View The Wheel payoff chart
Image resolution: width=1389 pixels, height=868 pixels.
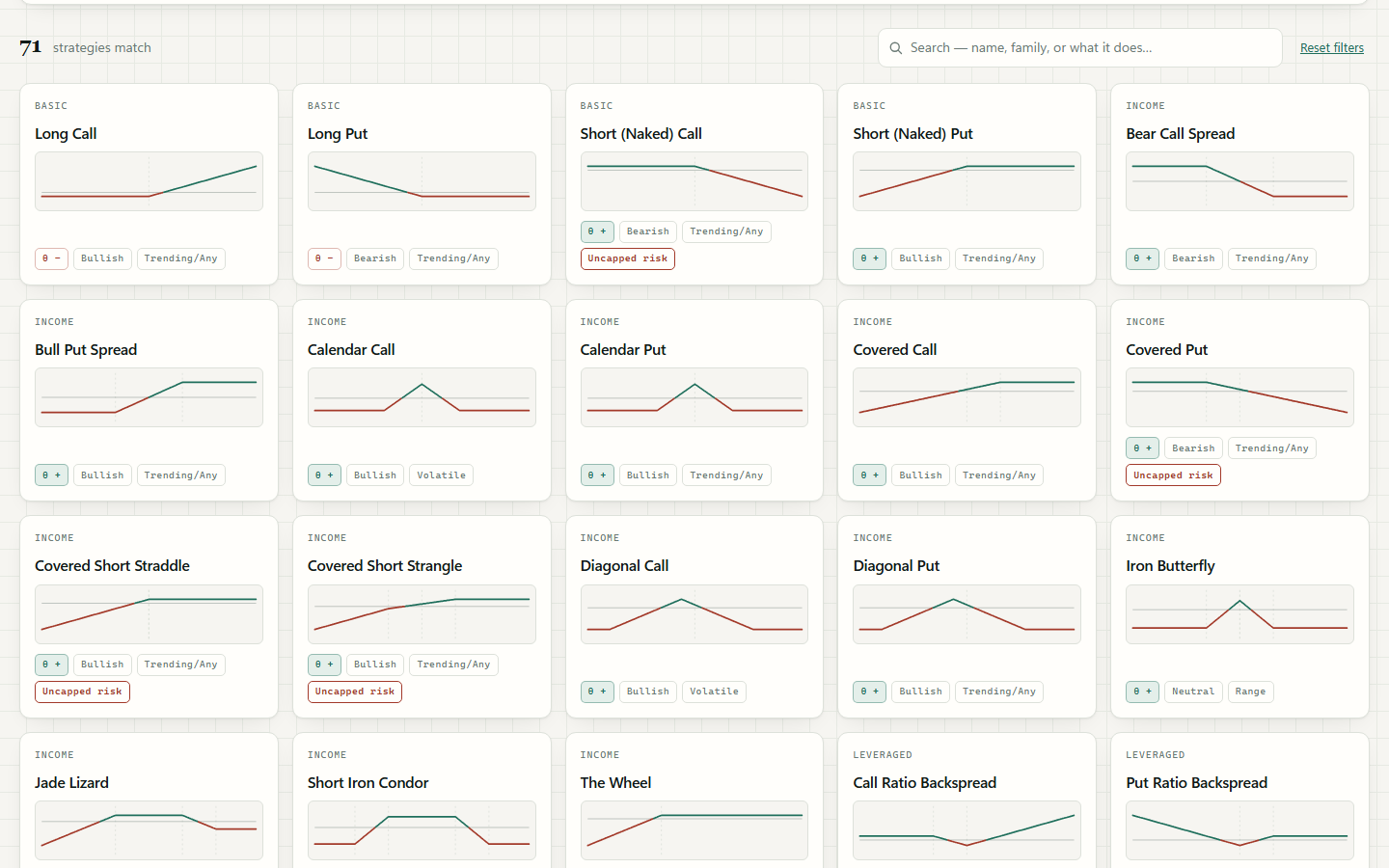point(694,830)
